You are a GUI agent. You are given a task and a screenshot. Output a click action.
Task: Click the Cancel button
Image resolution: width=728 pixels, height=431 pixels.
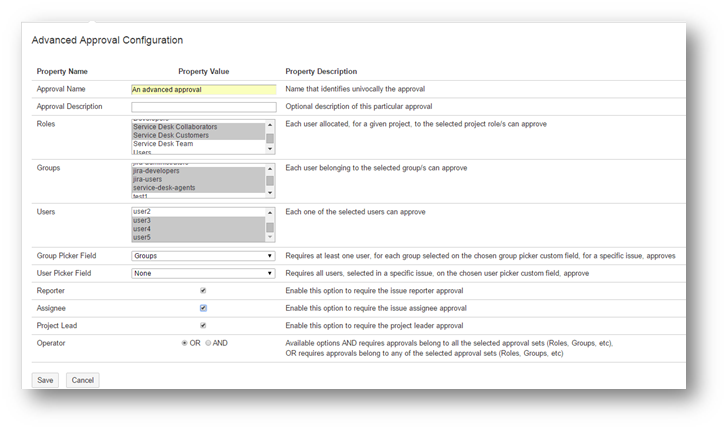pyautogui.click(x=82, y=380)
